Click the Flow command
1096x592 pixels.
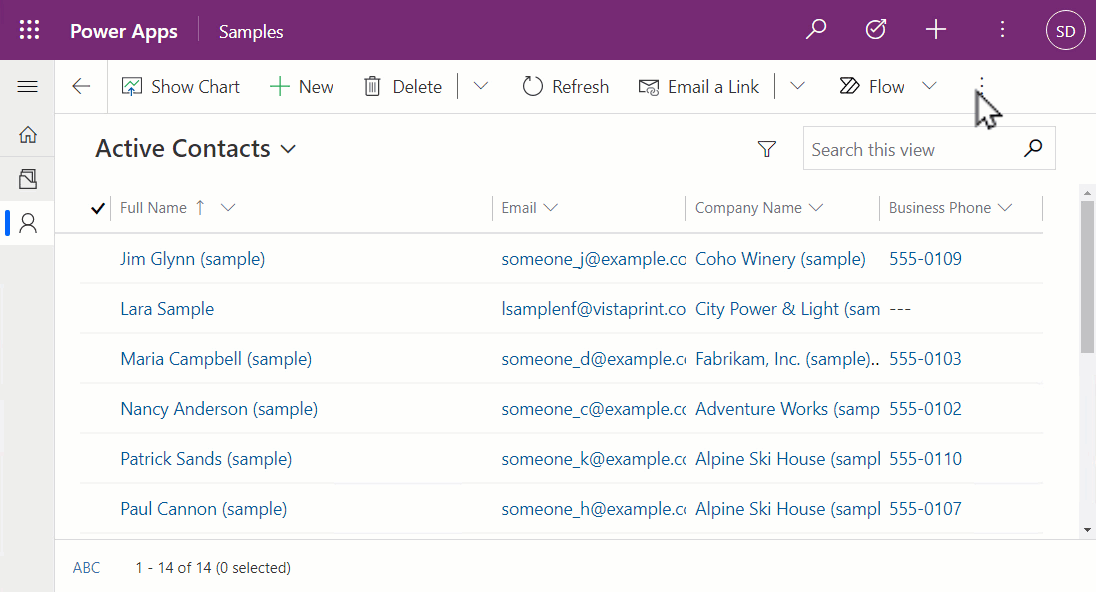[x=872, y=87]
